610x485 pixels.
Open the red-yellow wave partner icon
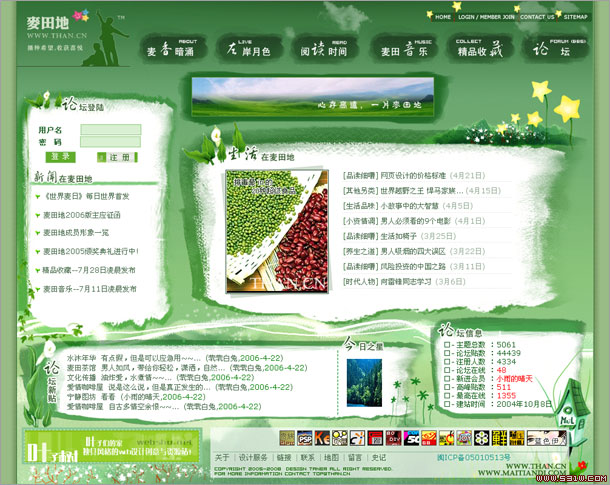[428, 438]
